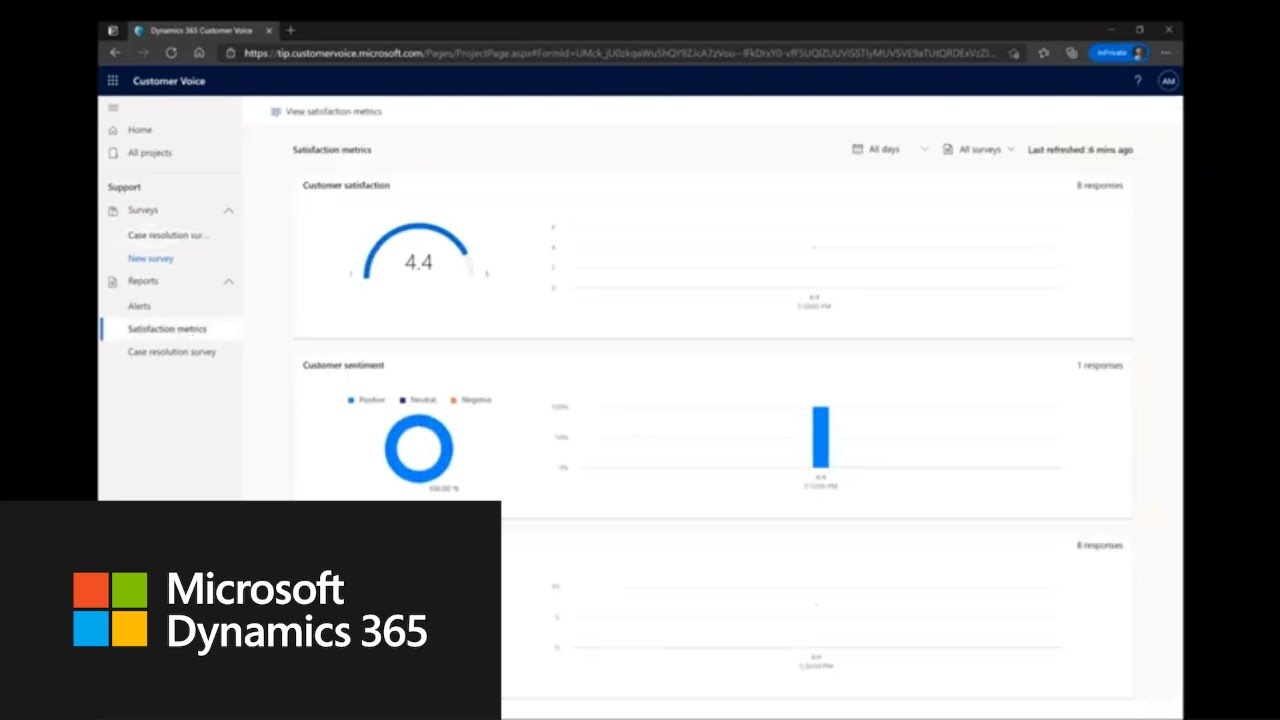
Task: Click the Customer sentiment card title
Action: [343, 365]
